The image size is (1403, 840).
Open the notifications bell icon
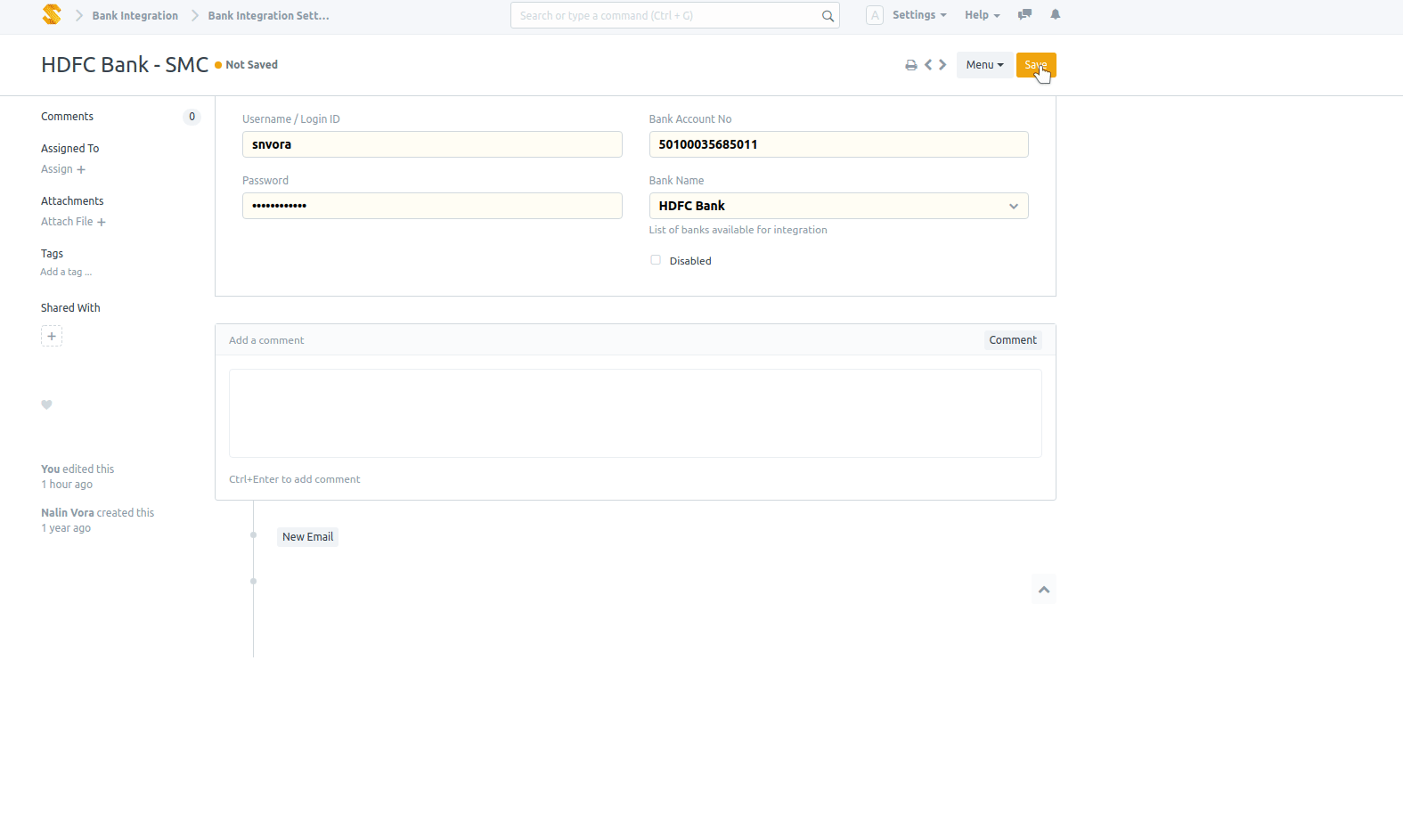click(1056, 14)
